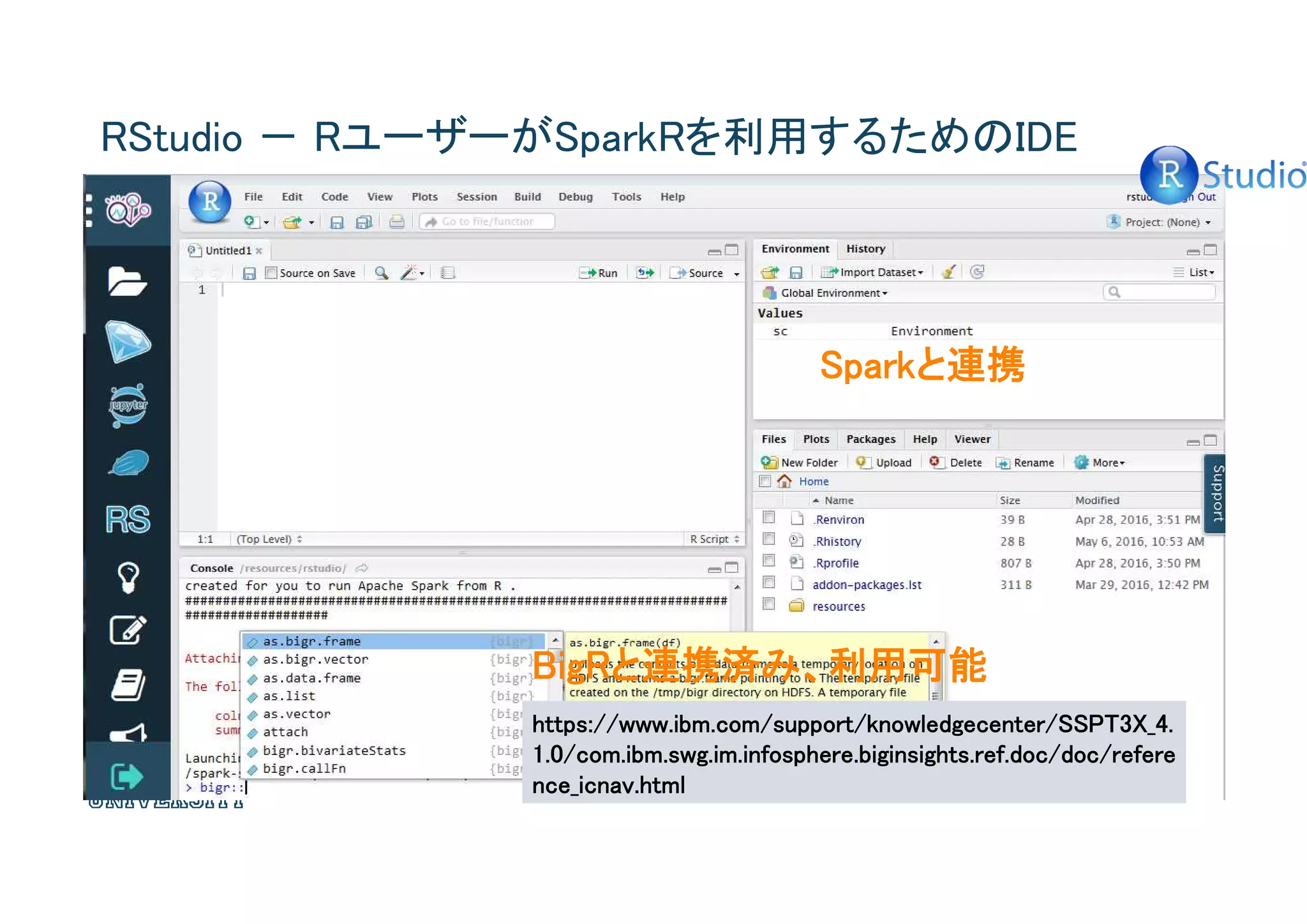Click the find magnifier in editor toolbar
Screen dimensions: 1307x924
381,273
